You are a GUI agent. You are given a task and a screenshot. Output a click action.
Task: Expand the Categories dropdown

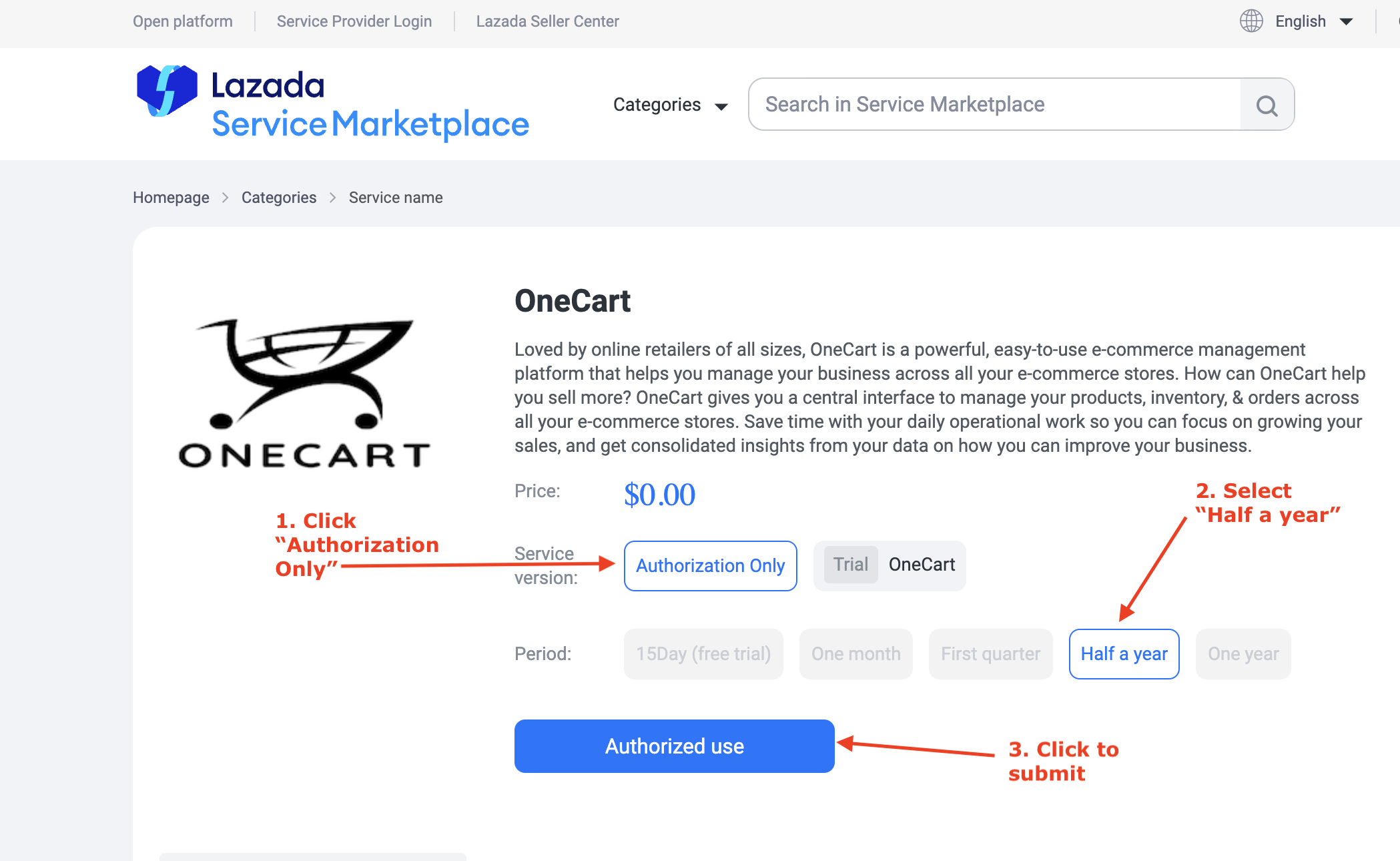[657, 105]
